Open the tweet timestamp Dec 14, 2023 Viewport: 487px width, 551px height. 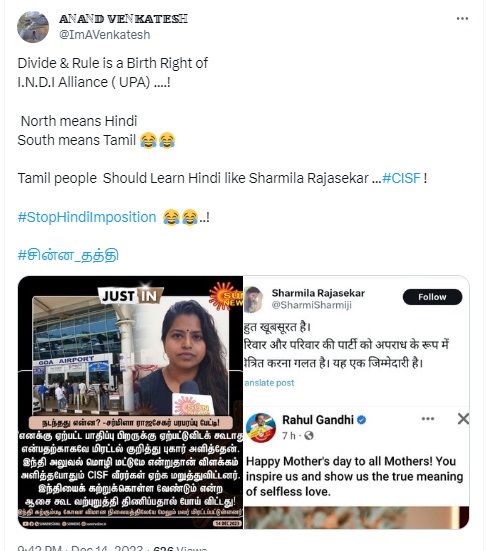click(x=107, y=548)
